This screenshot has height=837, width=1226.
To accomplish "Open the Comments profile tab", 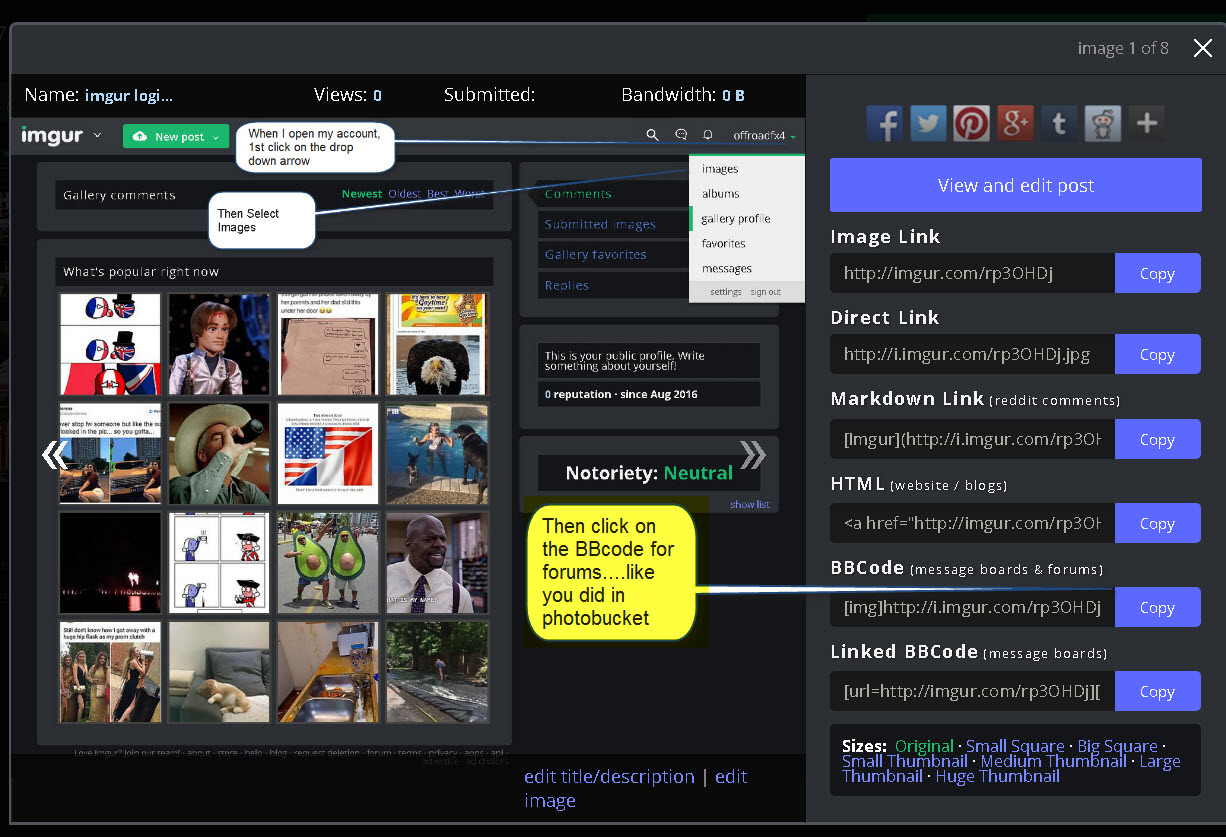I will pos(612,194).
